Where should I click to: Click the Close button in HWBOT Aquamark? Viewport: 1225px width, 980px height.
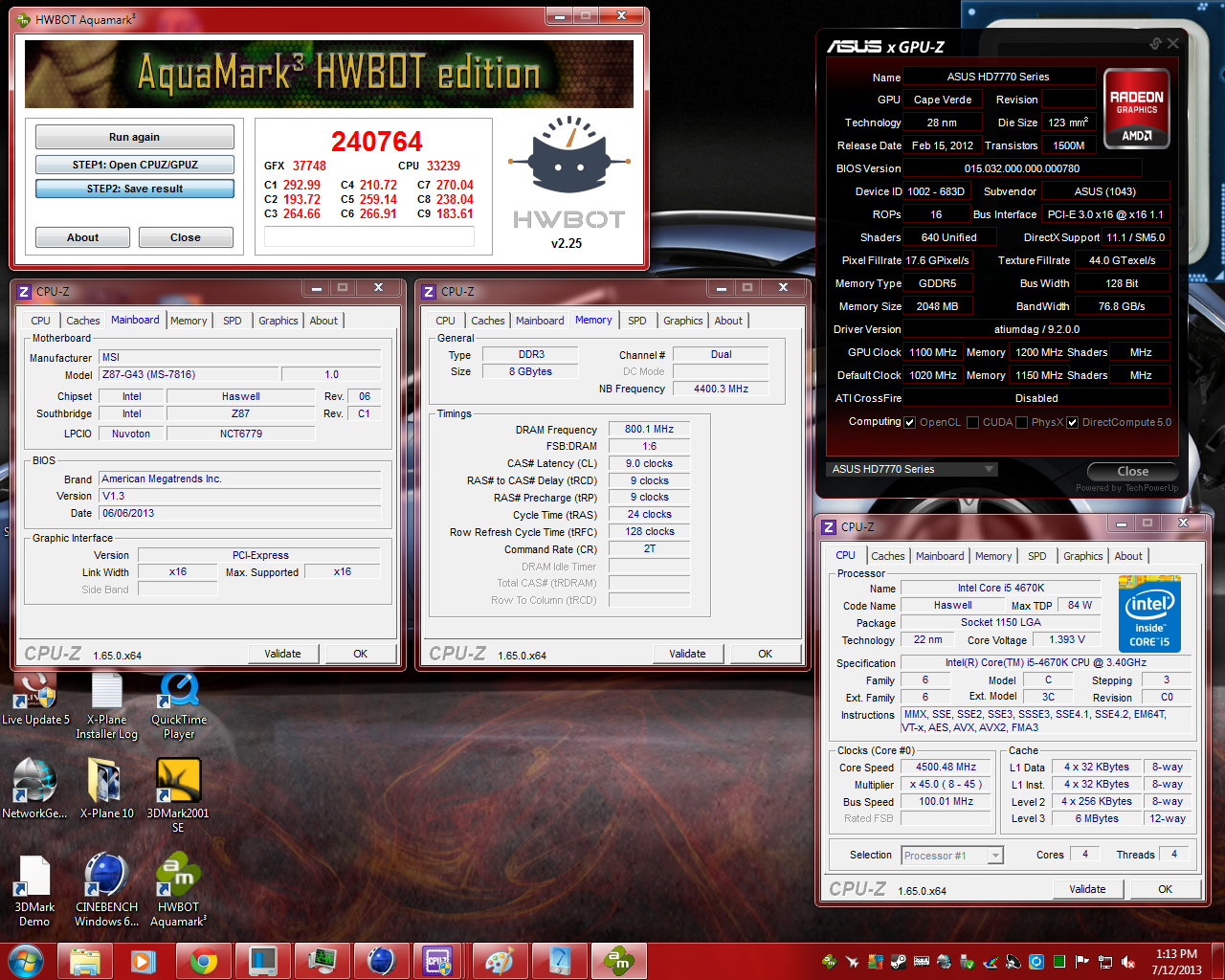click(x=186, y=237)
